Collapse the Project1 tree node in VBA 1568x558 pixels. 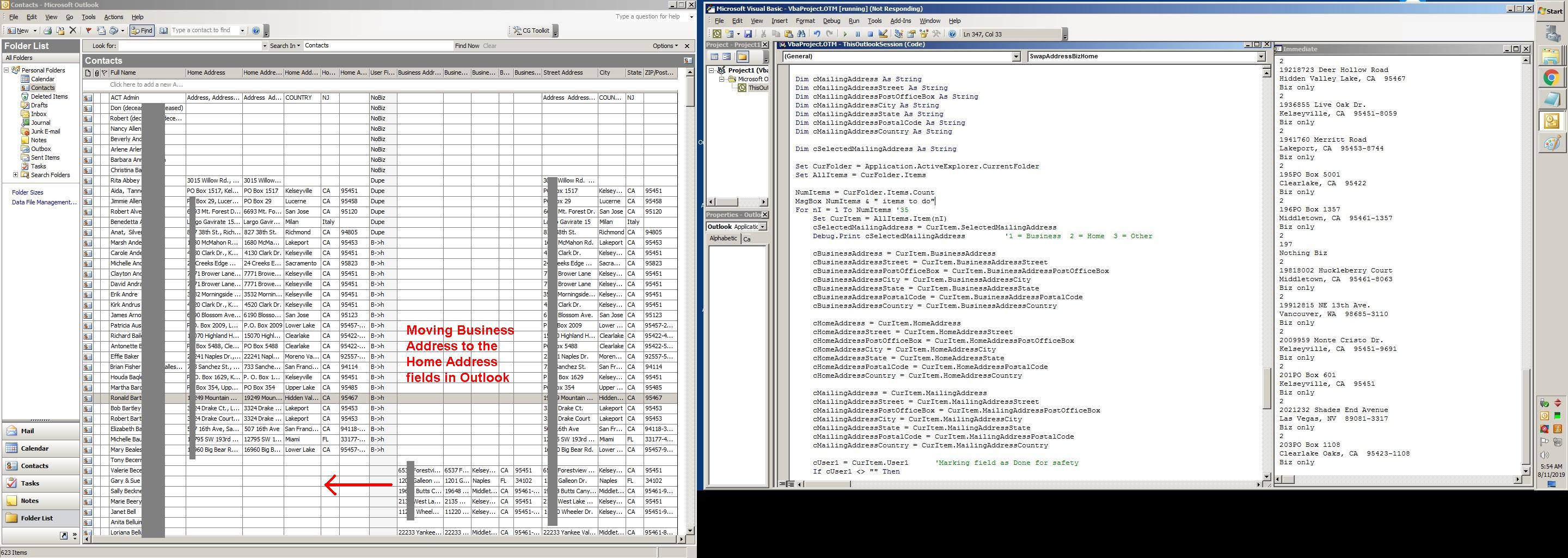[711, 71]
